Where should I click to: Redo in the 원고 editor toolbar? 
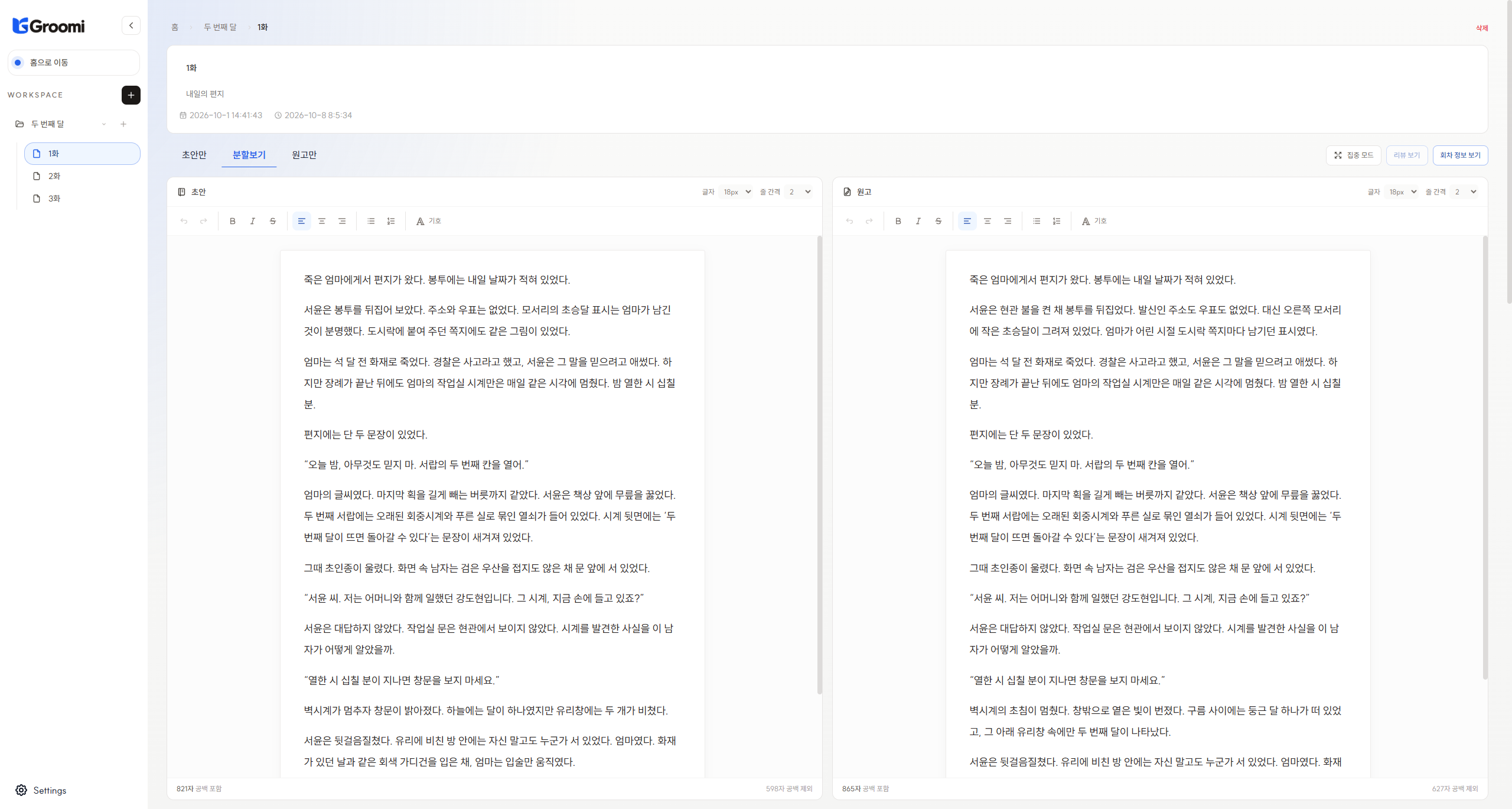pos(869,222)
